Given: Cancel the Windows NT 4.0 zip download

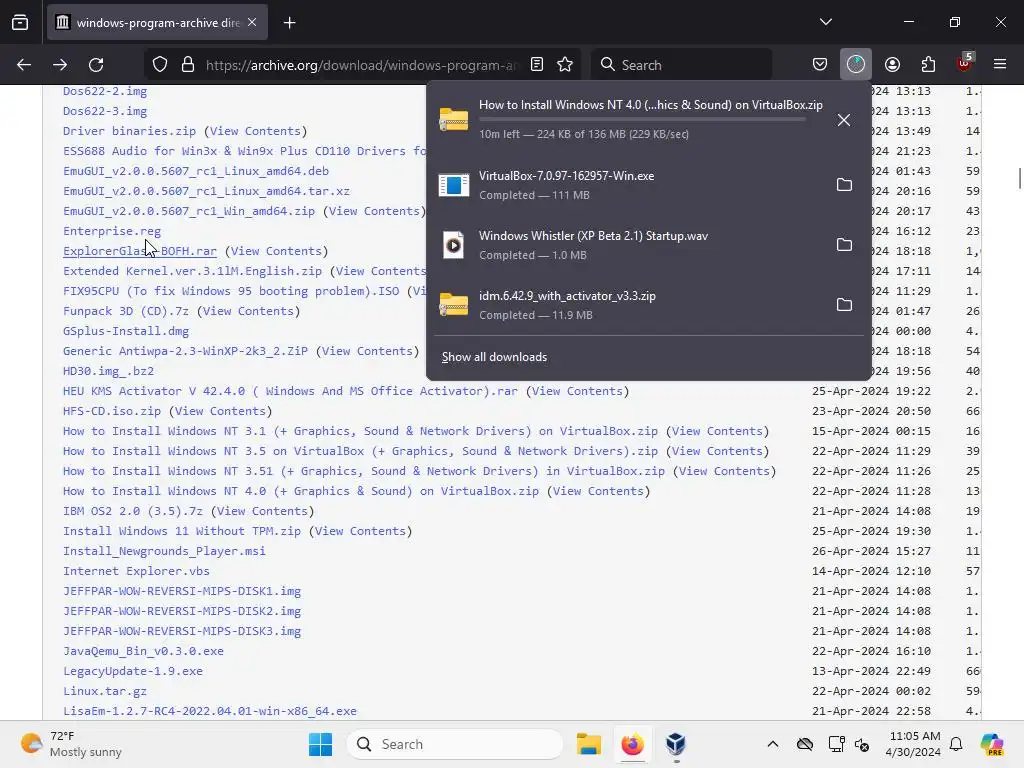Looking at the screenshot, I should click(x=844, y=120).
